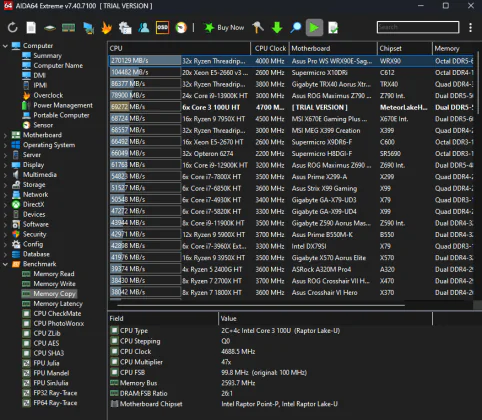Expand the Multimedia tree node
Viewport: 482px width, 420px height.
click(5, 175)
